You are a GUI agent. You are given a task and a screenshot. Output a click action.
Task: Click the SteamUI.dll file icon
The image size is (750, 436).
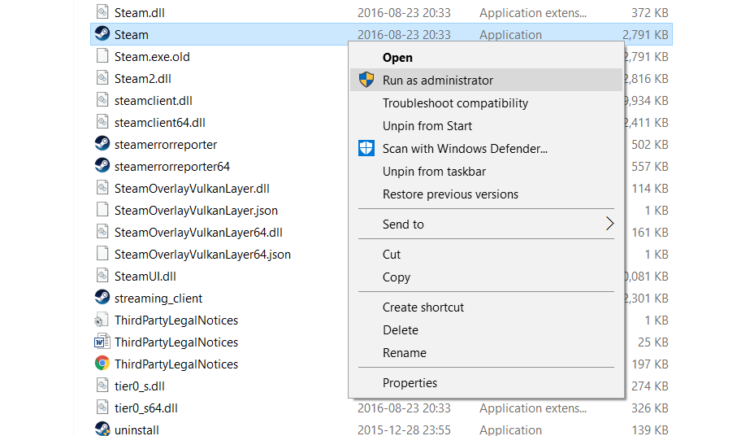102,276
